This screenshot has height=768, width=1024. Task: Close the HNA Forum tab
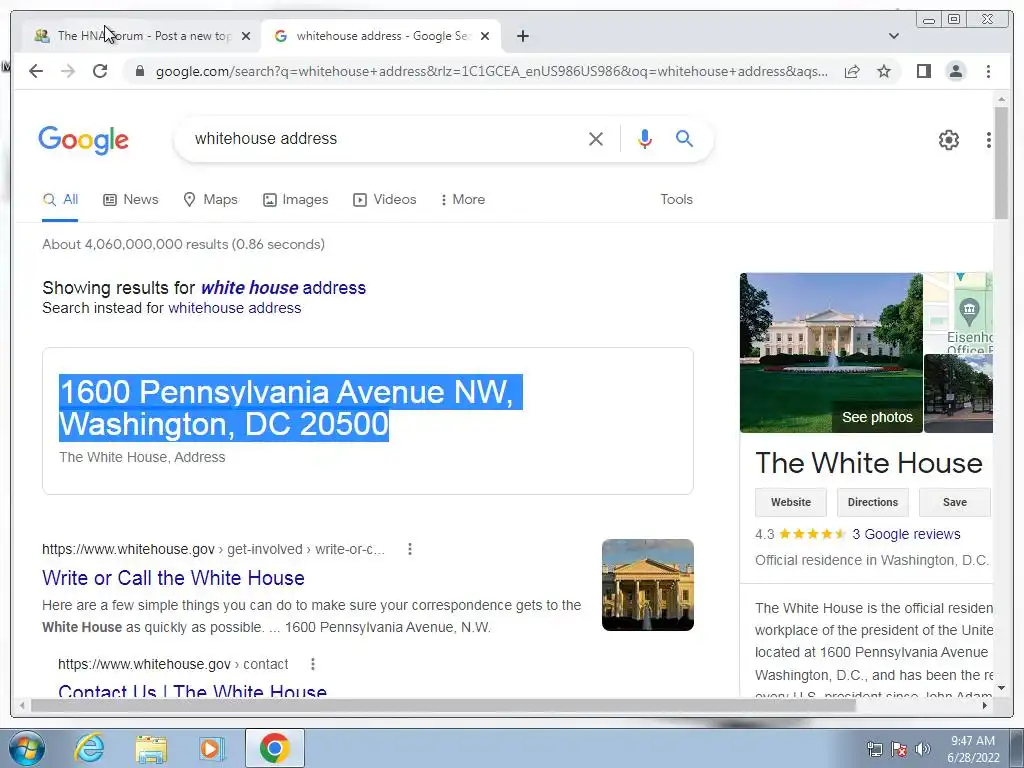click(246, 36)
